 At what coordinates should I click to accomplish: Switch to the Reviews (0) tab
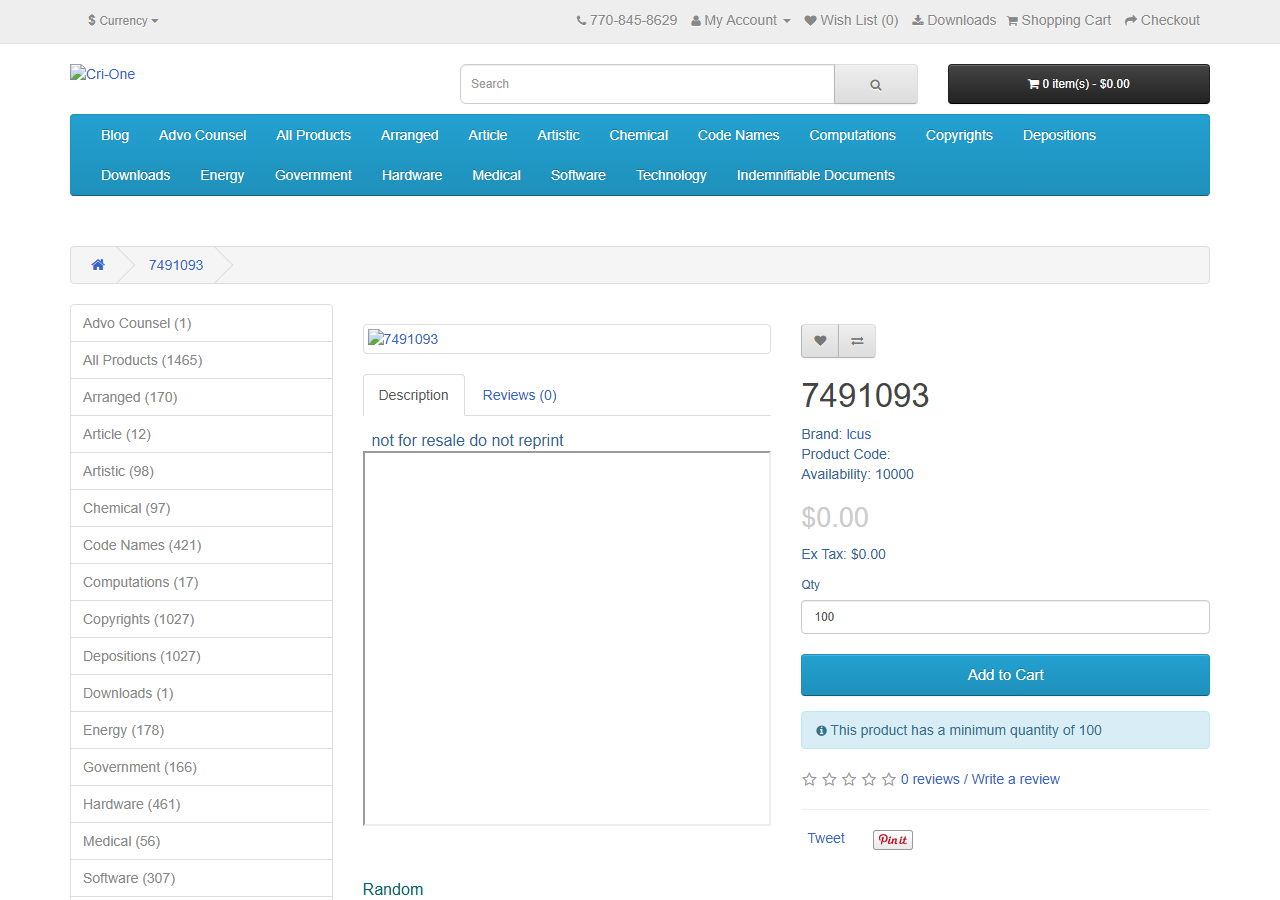(x=520, y=395)
